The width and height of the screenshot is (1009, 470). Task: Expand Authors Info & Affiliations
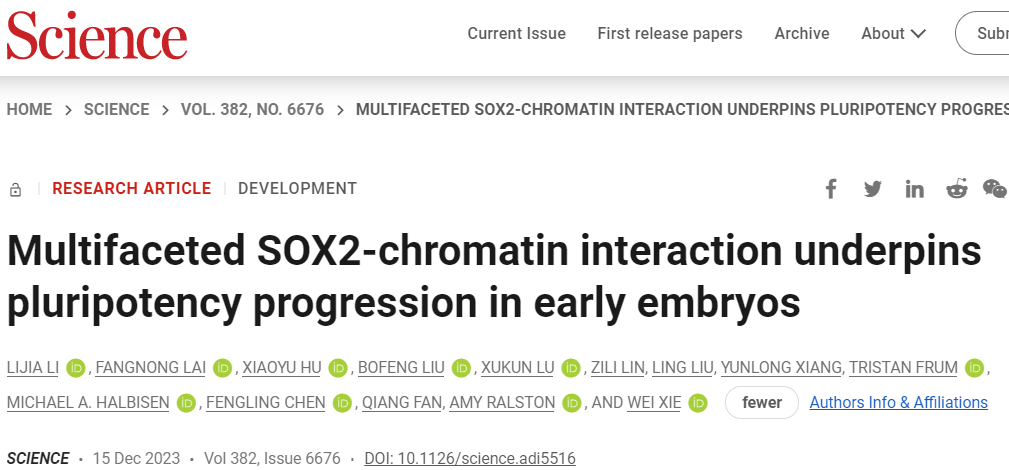898,403
